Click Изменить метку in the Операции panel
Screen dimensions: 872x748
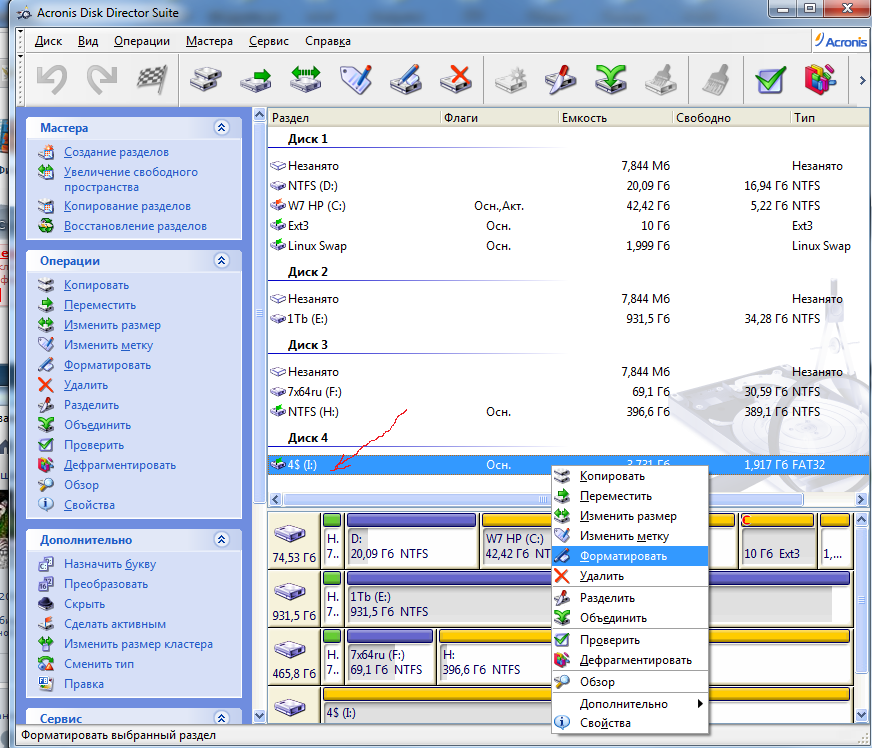tap(108, 345)
